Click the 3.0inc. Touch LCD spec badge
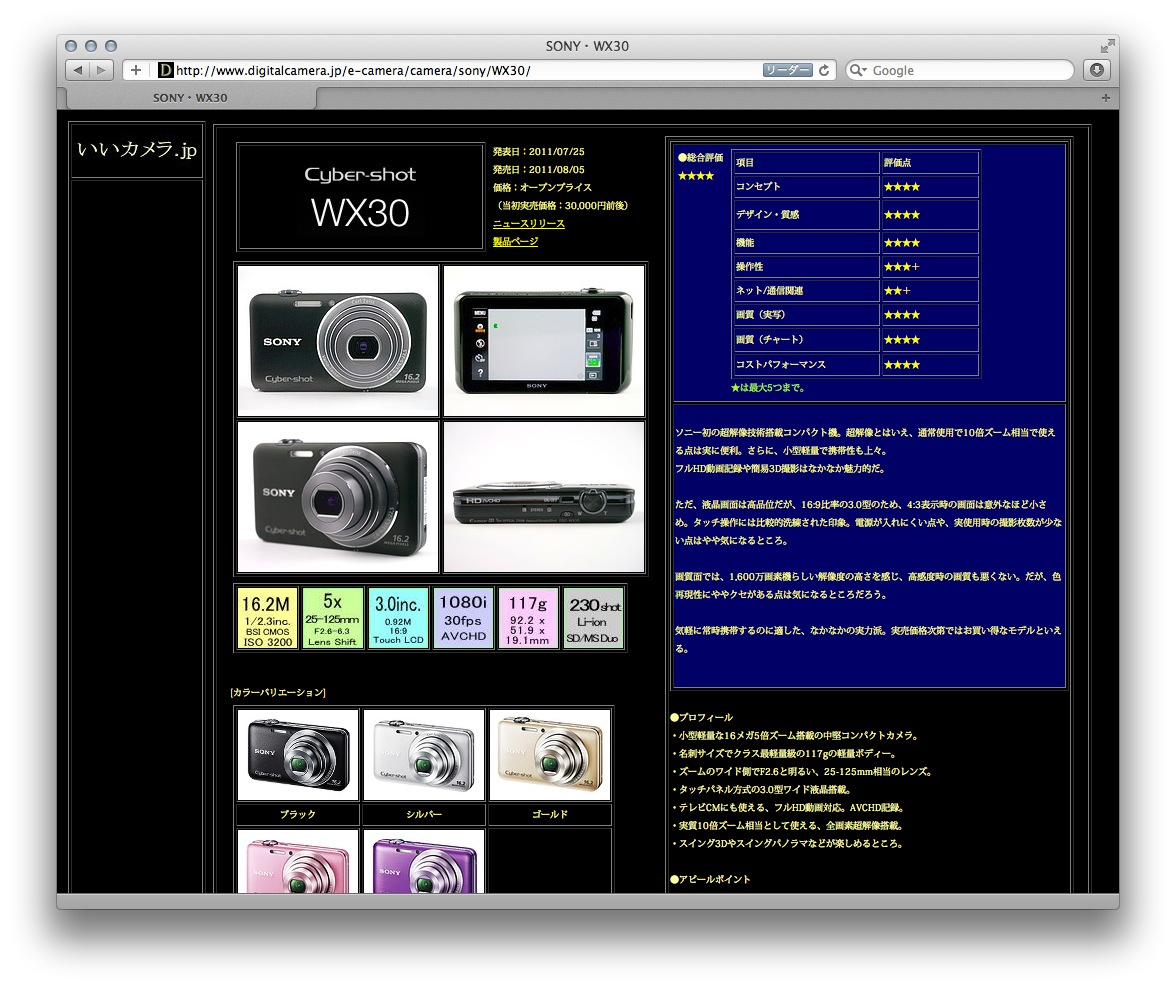This screenshot has height=988, width=1176. 398,619
